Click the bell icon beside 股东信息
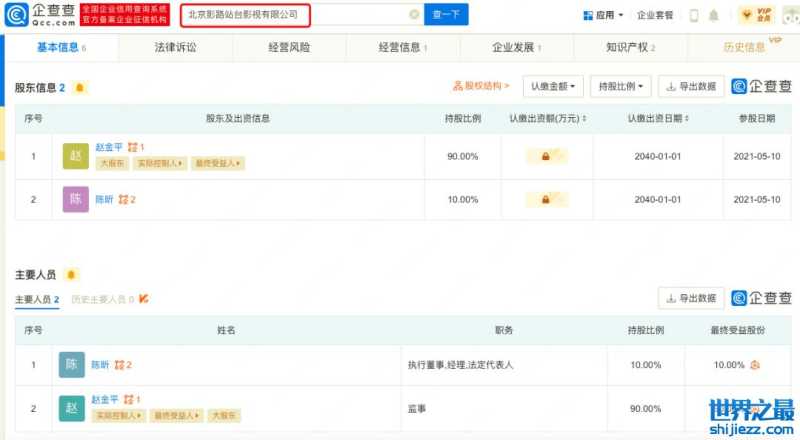Image resolution: width=800 pixels, height=440 pixels. (80, 88)
